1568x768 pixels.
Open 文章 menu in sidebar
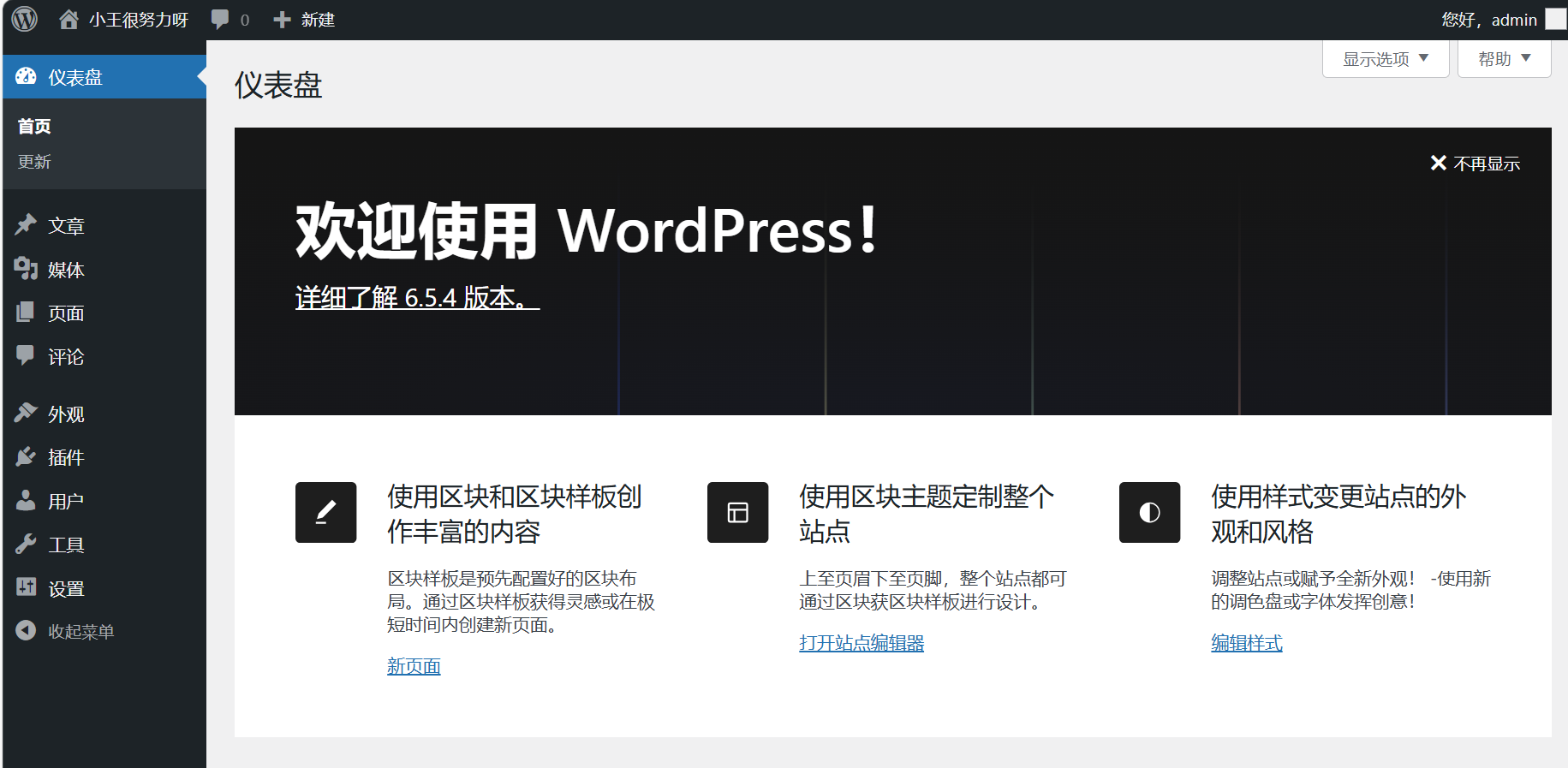(104, 225)
